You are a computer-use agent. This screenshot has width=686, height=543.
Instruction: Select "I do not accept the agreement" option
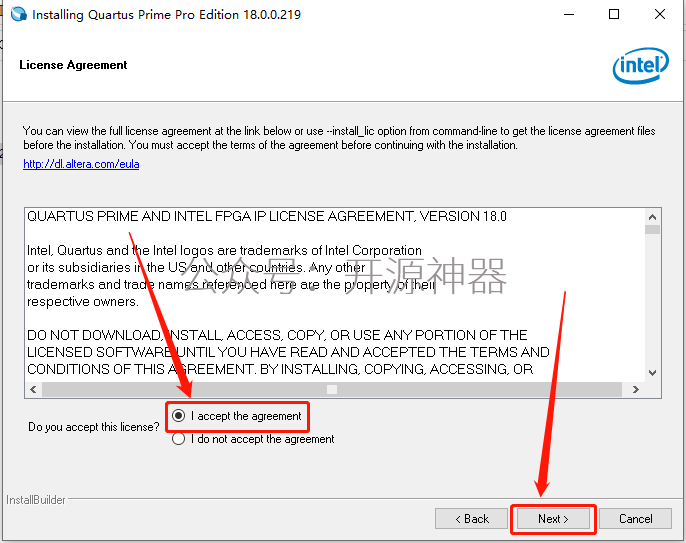[x=178, y=439]
